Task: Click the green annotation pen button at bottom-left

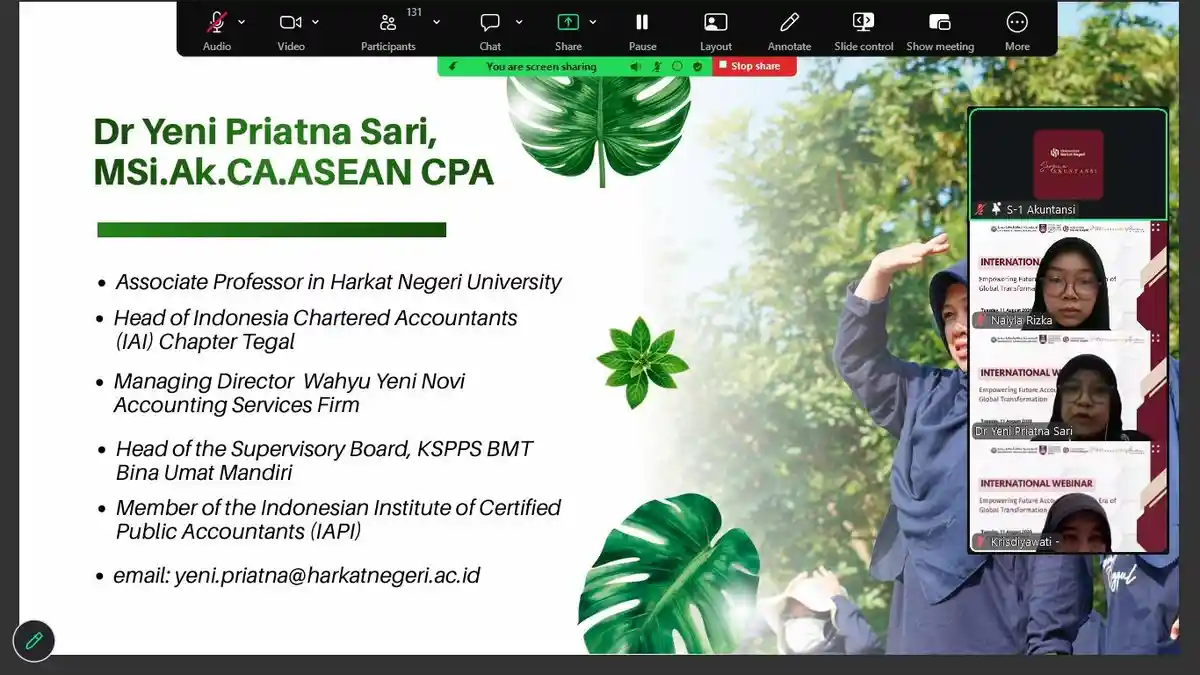Action: [x=34, y=641]
